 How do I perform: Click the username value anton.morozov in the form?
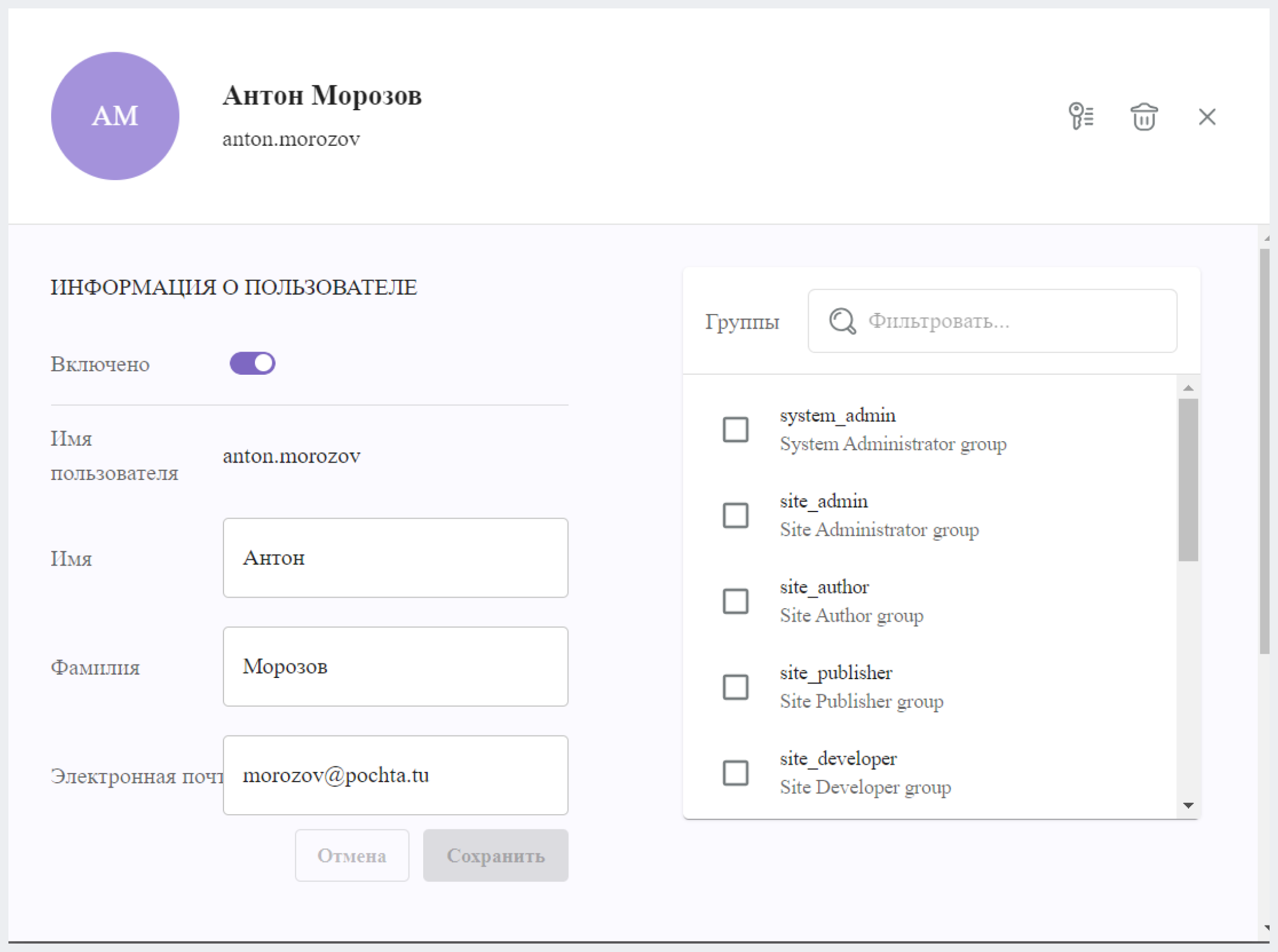tap(292, 456)
